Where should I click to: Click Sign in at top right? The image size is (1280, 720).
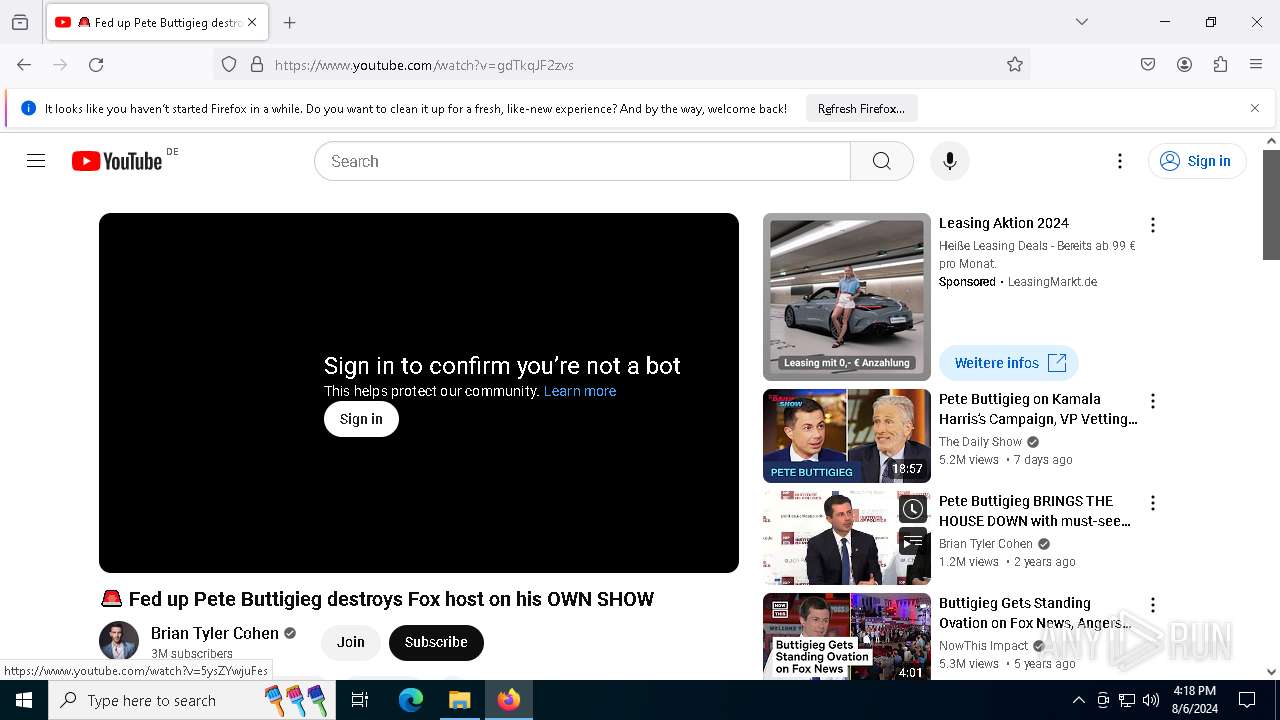coord(1197,161)
